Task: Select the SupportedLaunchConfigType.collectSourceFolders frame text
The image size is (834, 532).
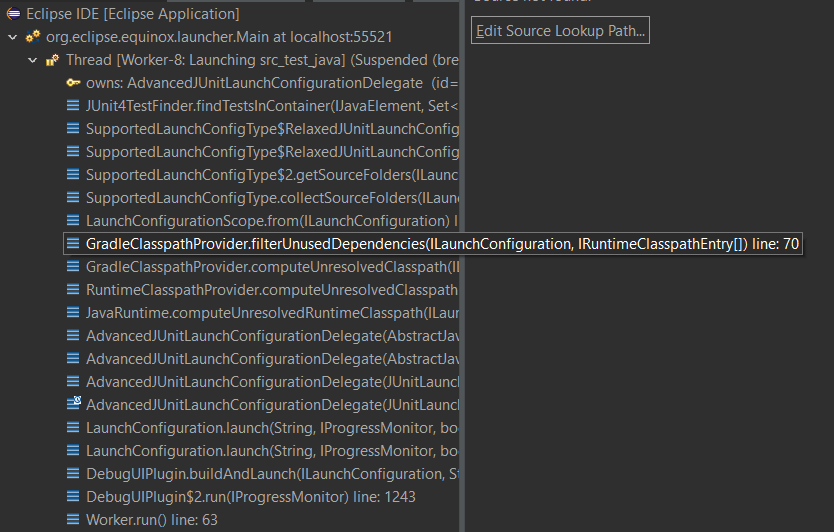Action: [272, 198]
